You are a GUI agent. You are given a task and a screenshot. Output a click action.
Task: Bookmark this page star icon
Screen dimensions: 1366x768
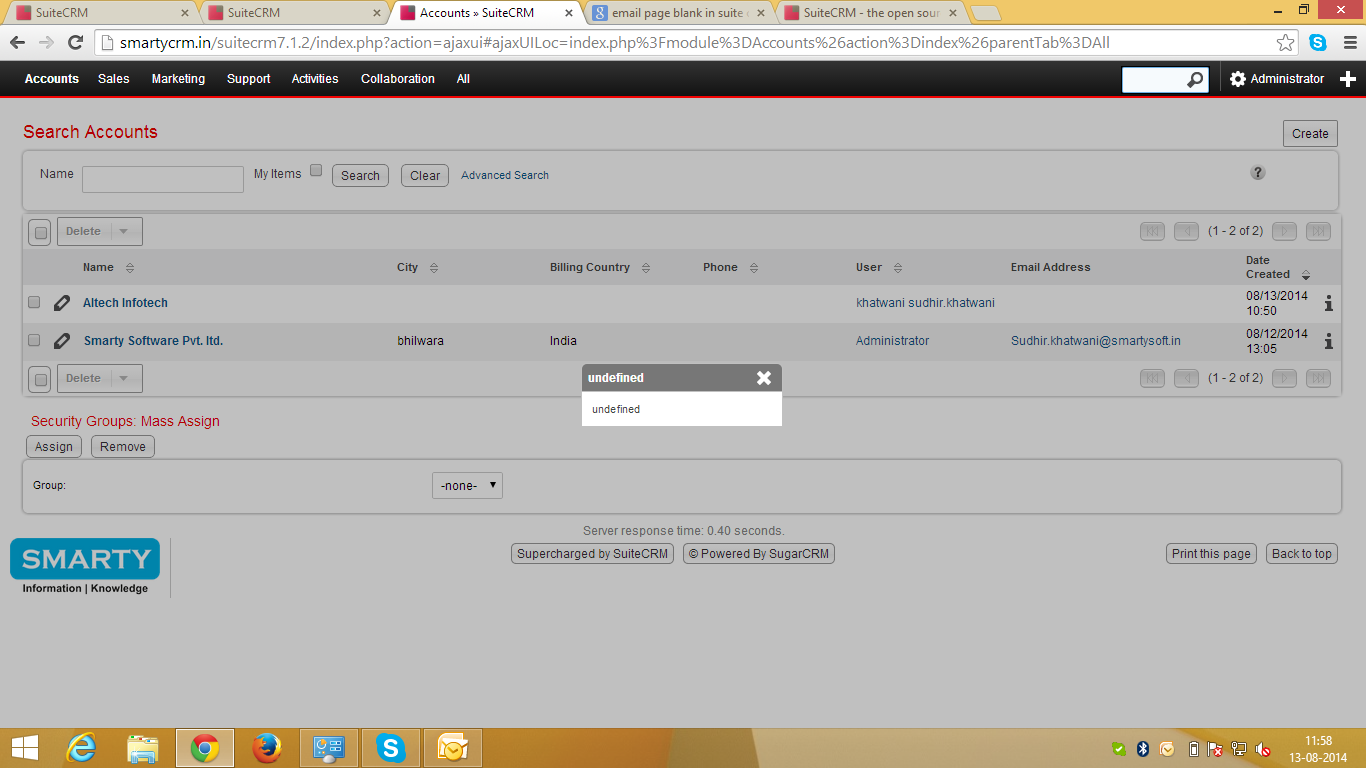pos(1286,43)
